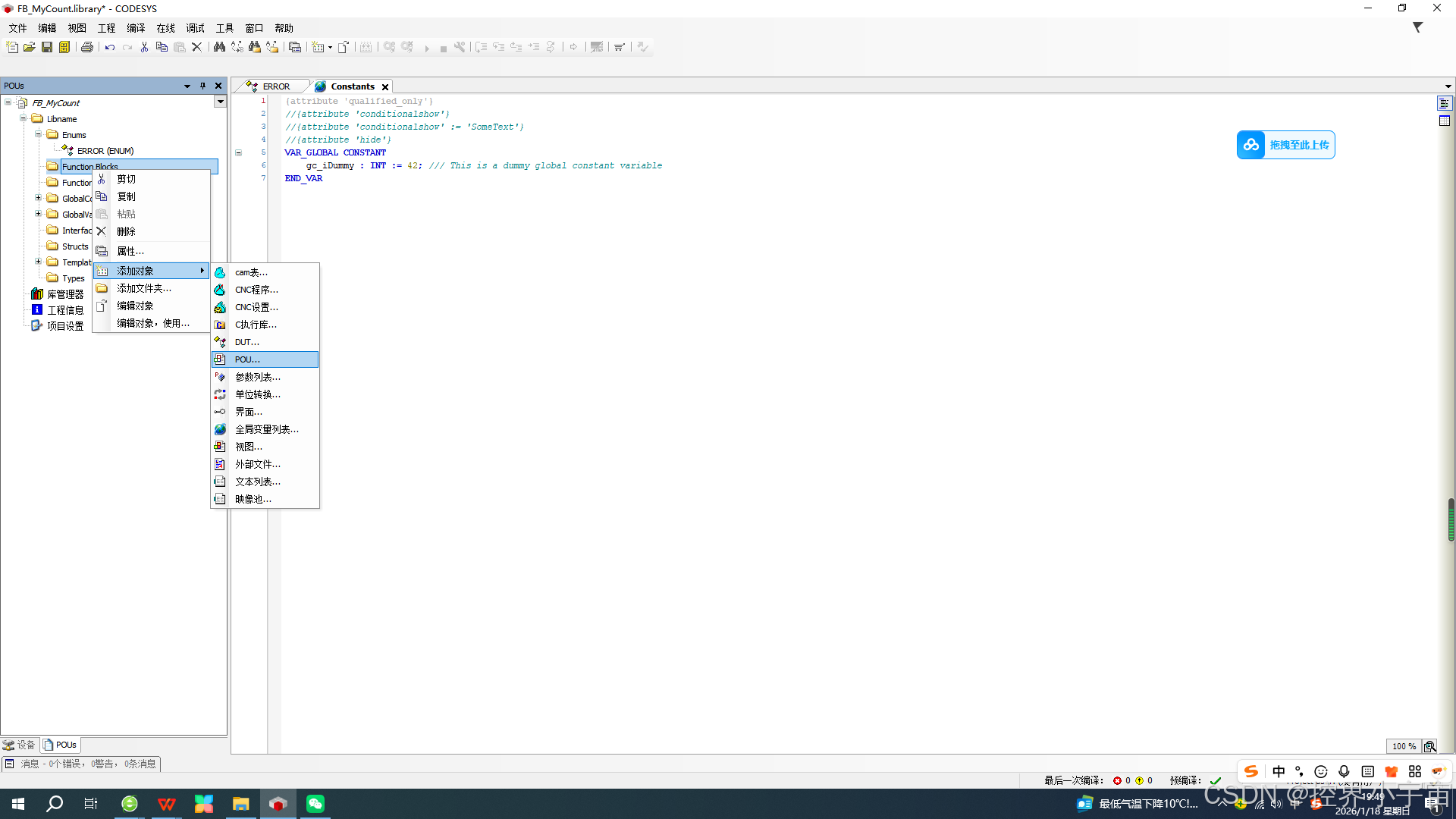Click the zoom magnifier icon beside 100 %

point(1429,746)
